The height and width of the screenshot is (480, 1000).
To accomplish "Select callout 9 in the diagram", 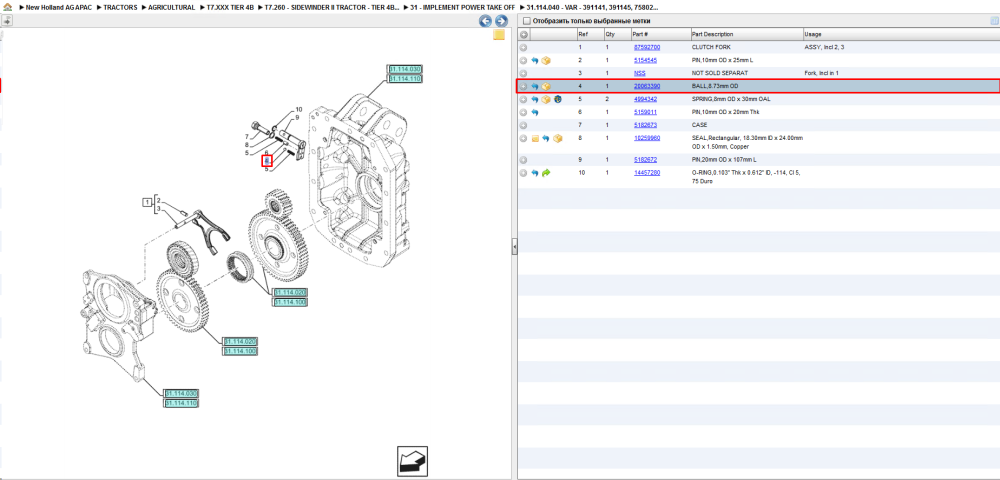I will pos(297,118).
